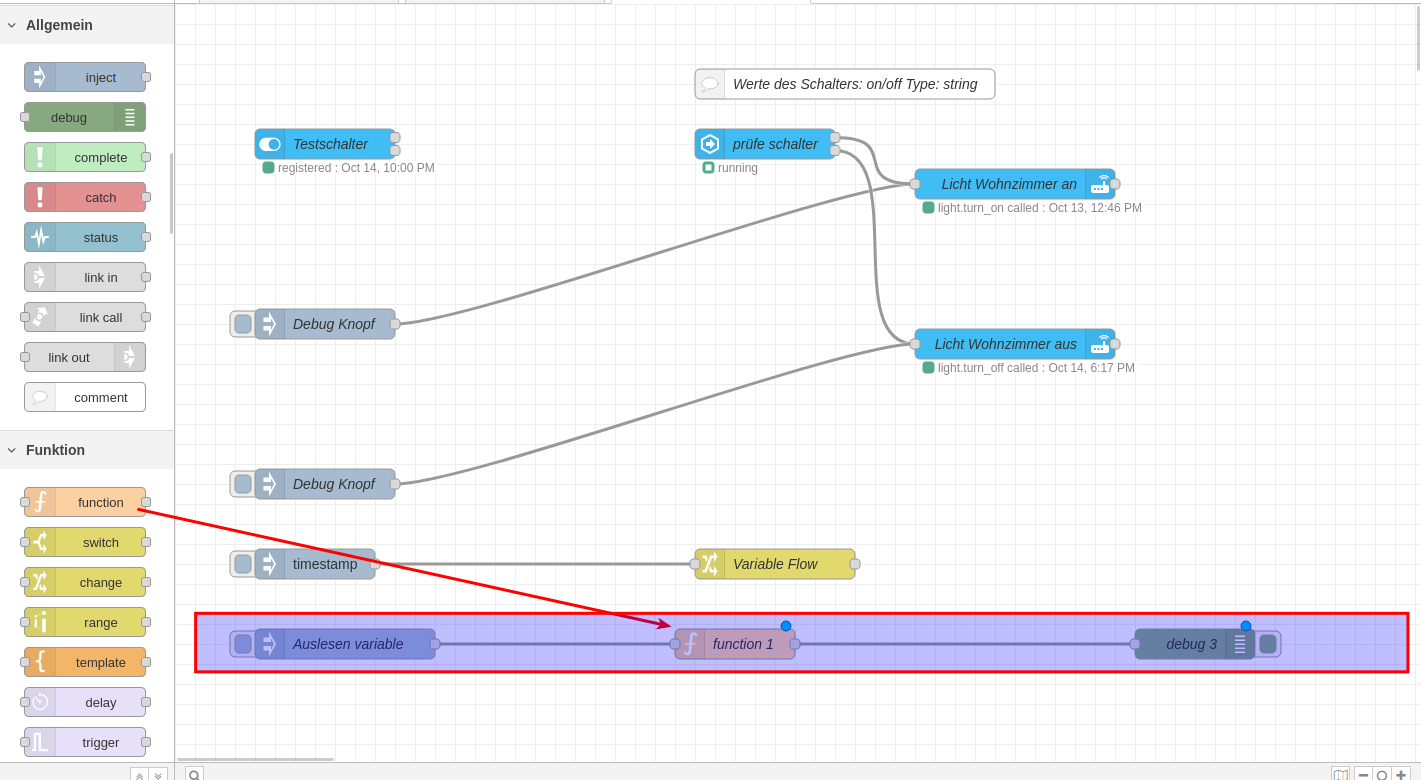Select the Variable Flow change node
This screenshot has width=1421, height=780.
[x=774, y=564]
